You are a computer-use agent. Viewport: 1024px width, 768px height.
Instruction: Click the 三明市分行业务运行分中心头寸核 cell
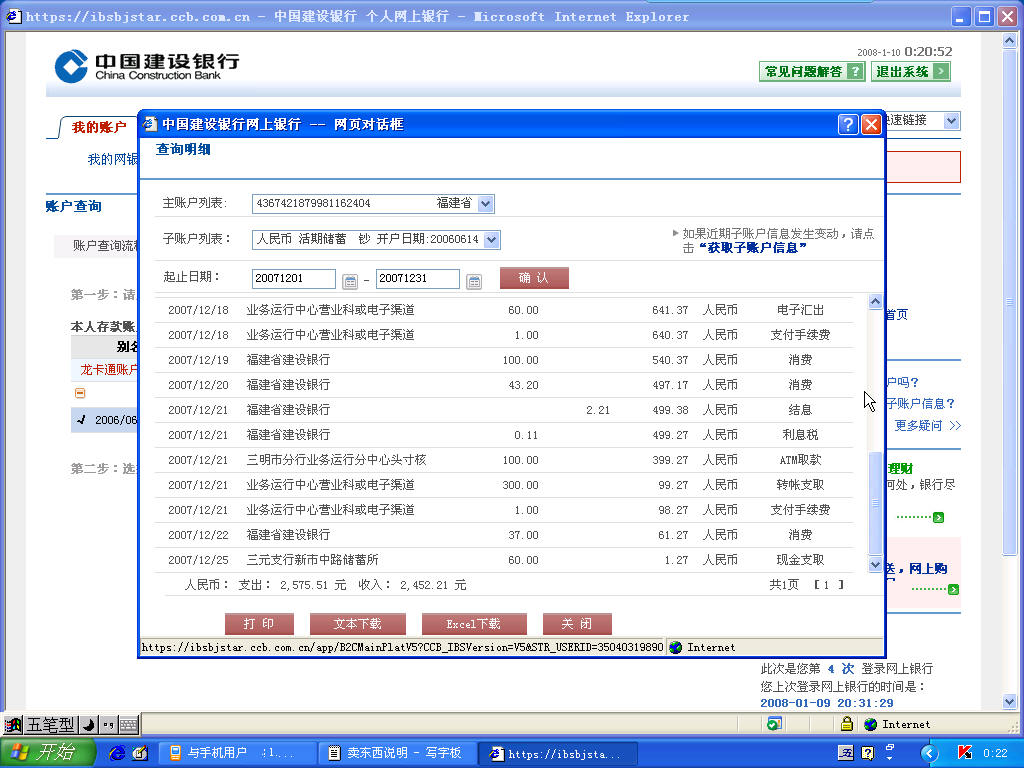[336, 460]
